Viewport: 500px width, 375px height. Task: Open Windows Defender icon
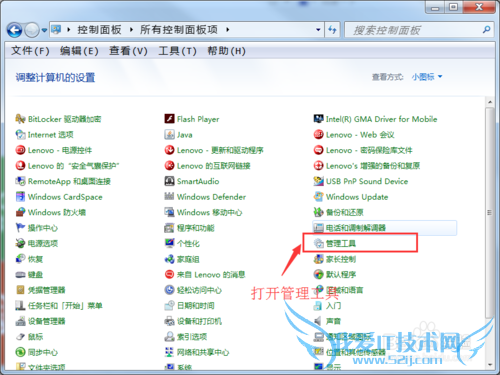click(169, 197)
